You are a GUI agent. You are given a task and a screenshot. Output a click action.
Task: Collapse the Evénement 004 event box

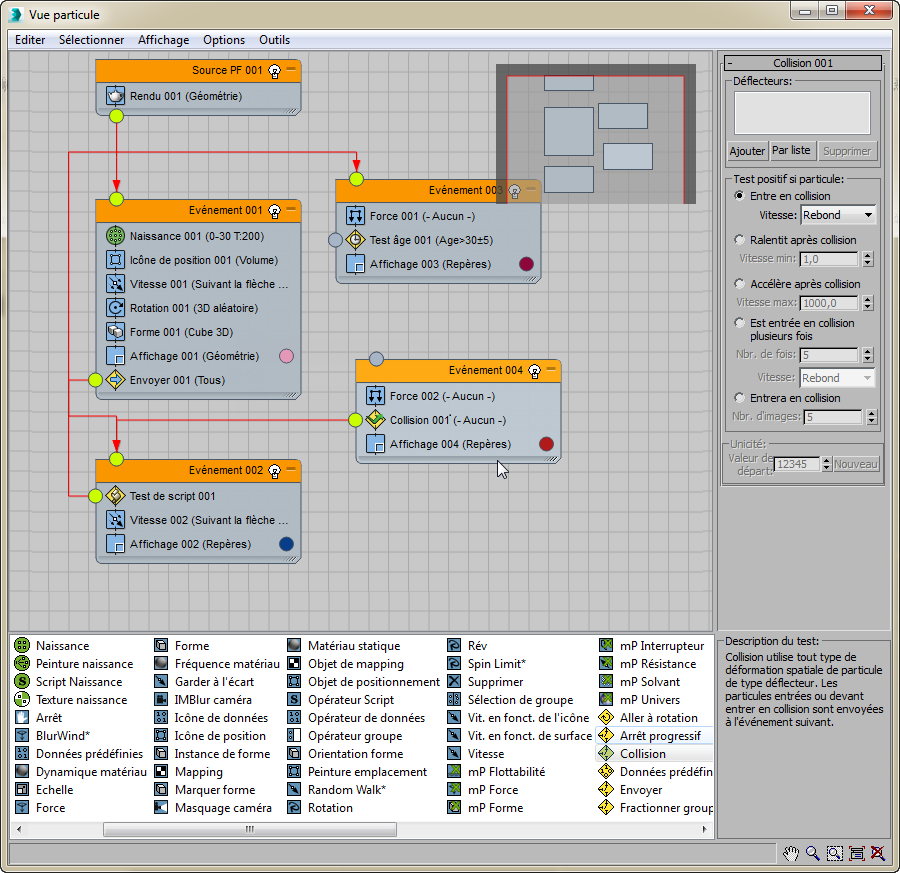pos(551,370)
